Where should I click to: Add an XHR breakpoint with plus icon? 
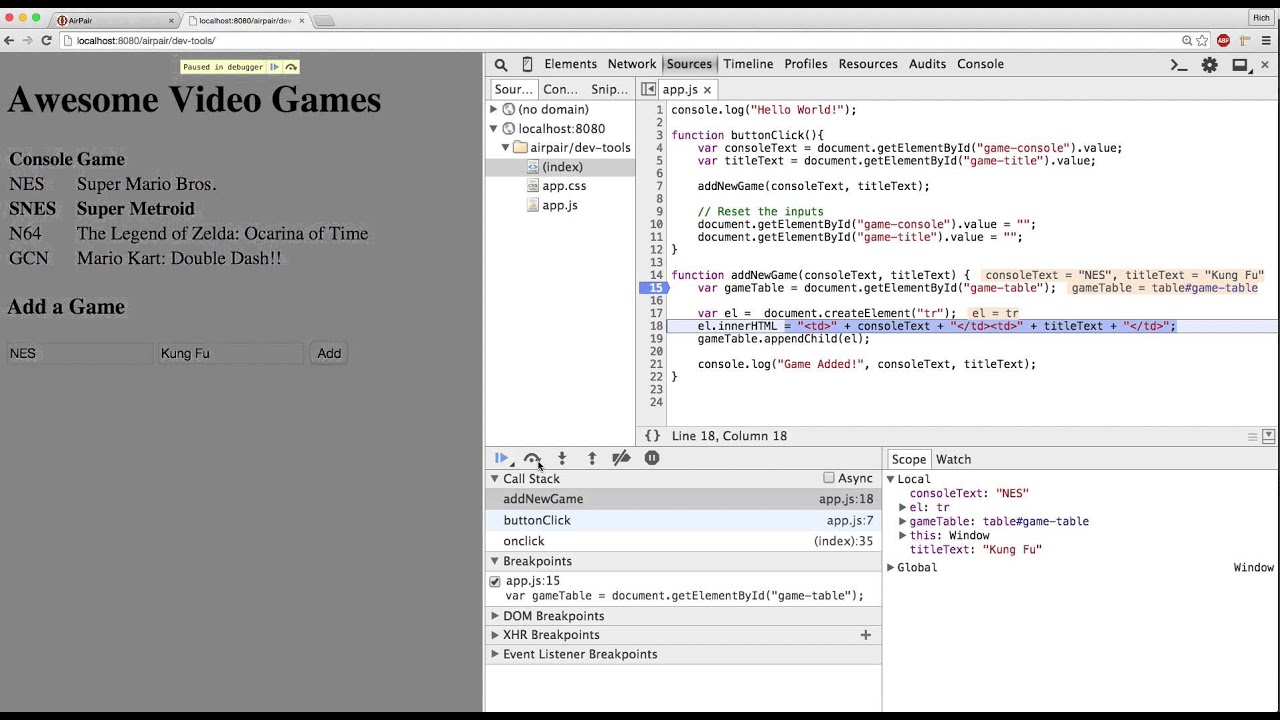(x=866, y=635)
